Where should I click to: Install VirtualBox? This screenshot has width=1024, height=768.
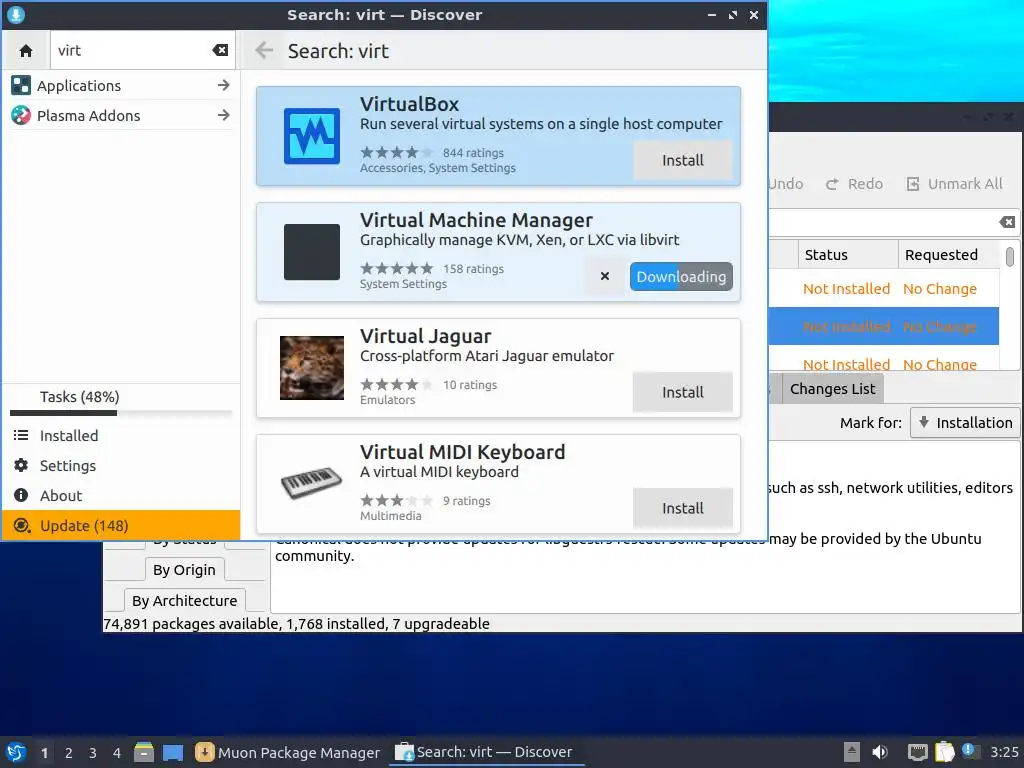point(682,160)
